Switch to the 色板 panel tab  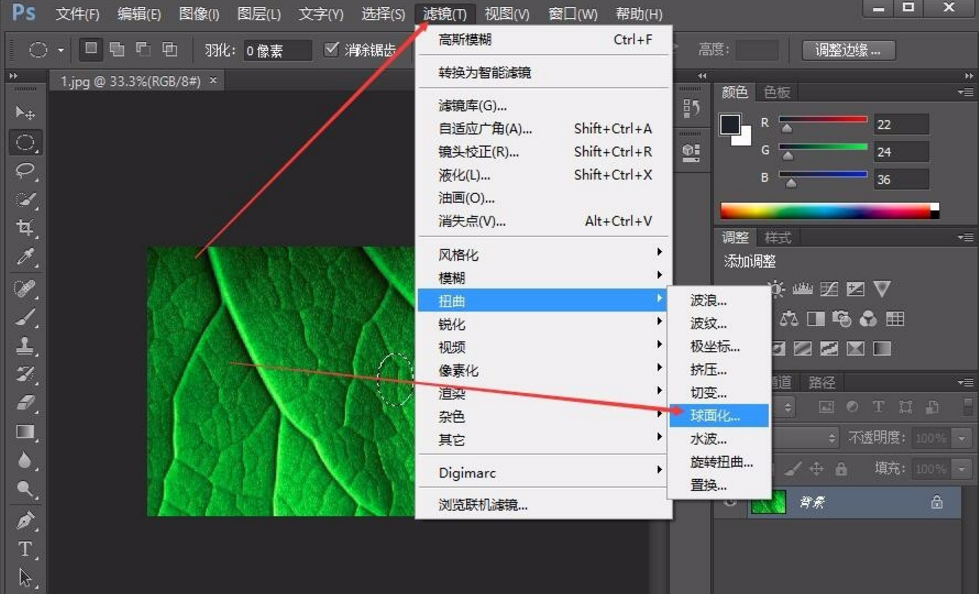click(778, 92)
